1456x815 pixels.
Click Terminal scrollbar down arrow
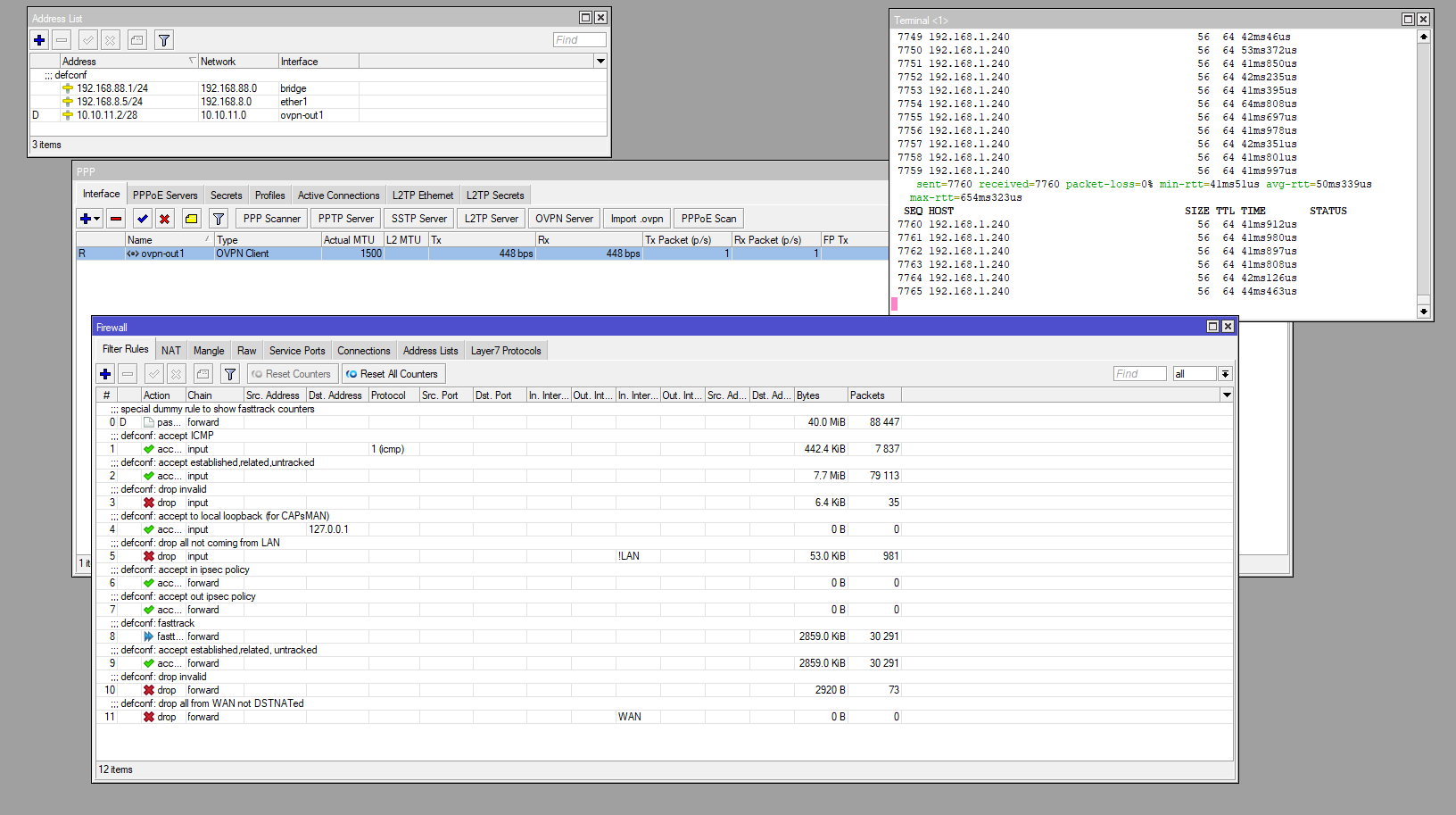pyautogui.click(x=1423, y=312)
